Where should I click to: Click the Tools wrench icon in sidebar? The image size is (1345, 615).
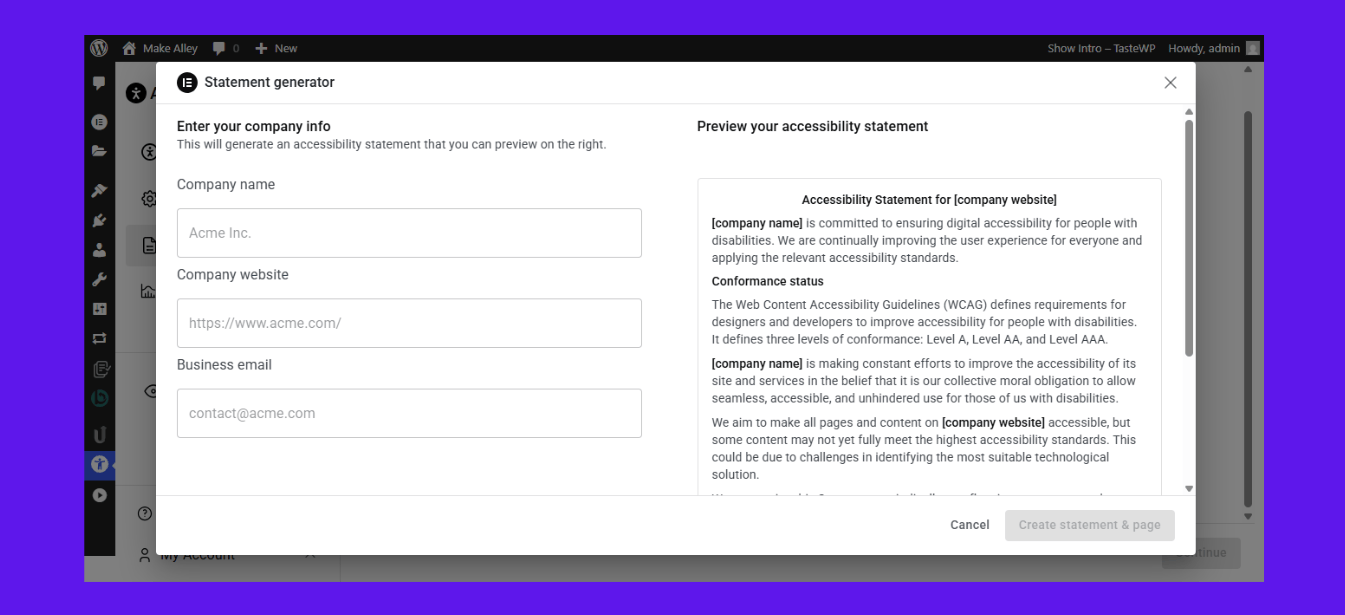(99, 279)
